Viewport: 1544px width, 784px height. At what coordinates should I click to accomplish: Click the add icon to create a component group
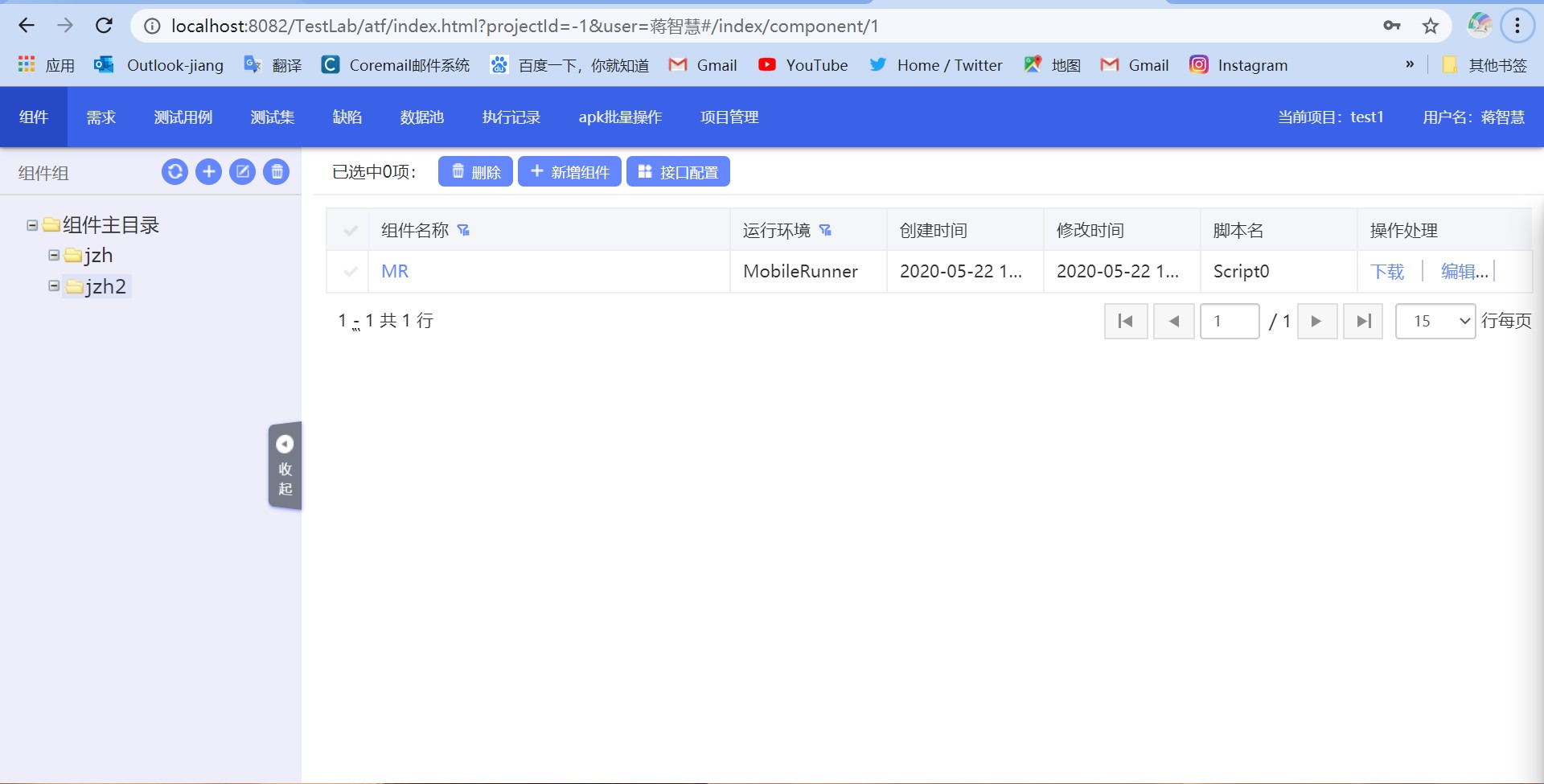[209, 171]
